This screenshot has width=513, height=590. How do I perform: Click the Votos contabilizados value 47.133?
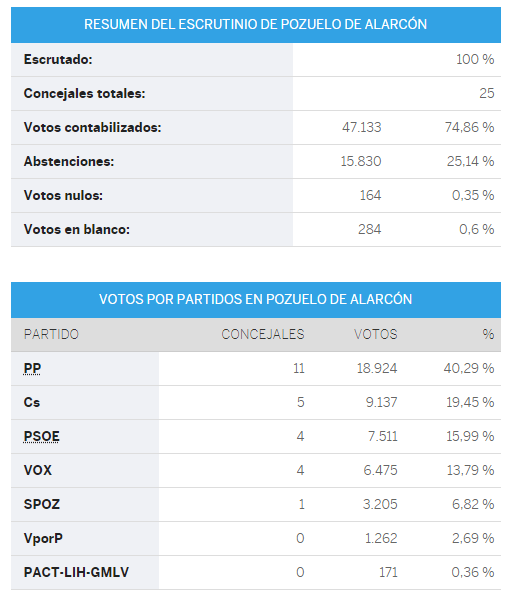(362, 128)
